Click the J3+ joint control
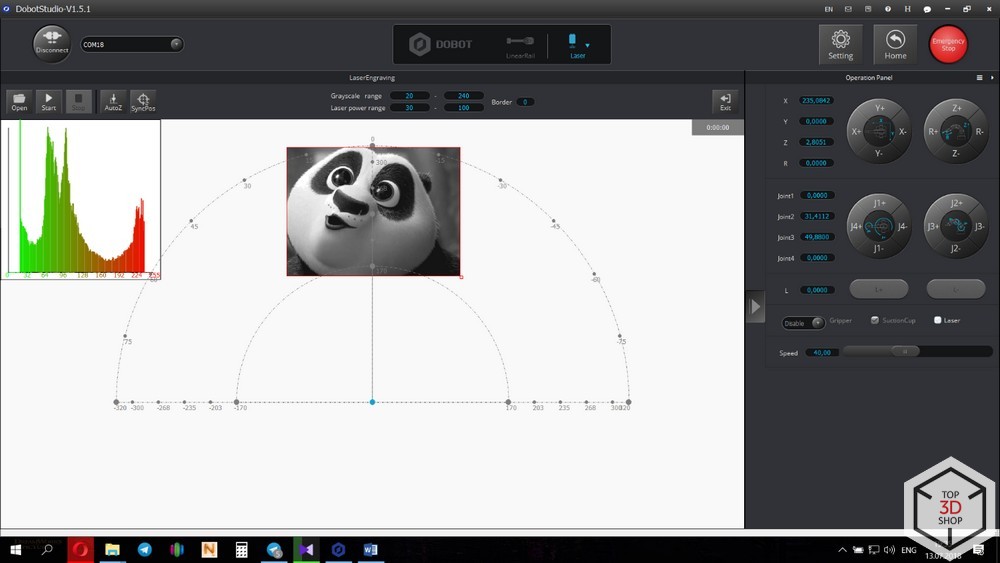 (933, 226)
